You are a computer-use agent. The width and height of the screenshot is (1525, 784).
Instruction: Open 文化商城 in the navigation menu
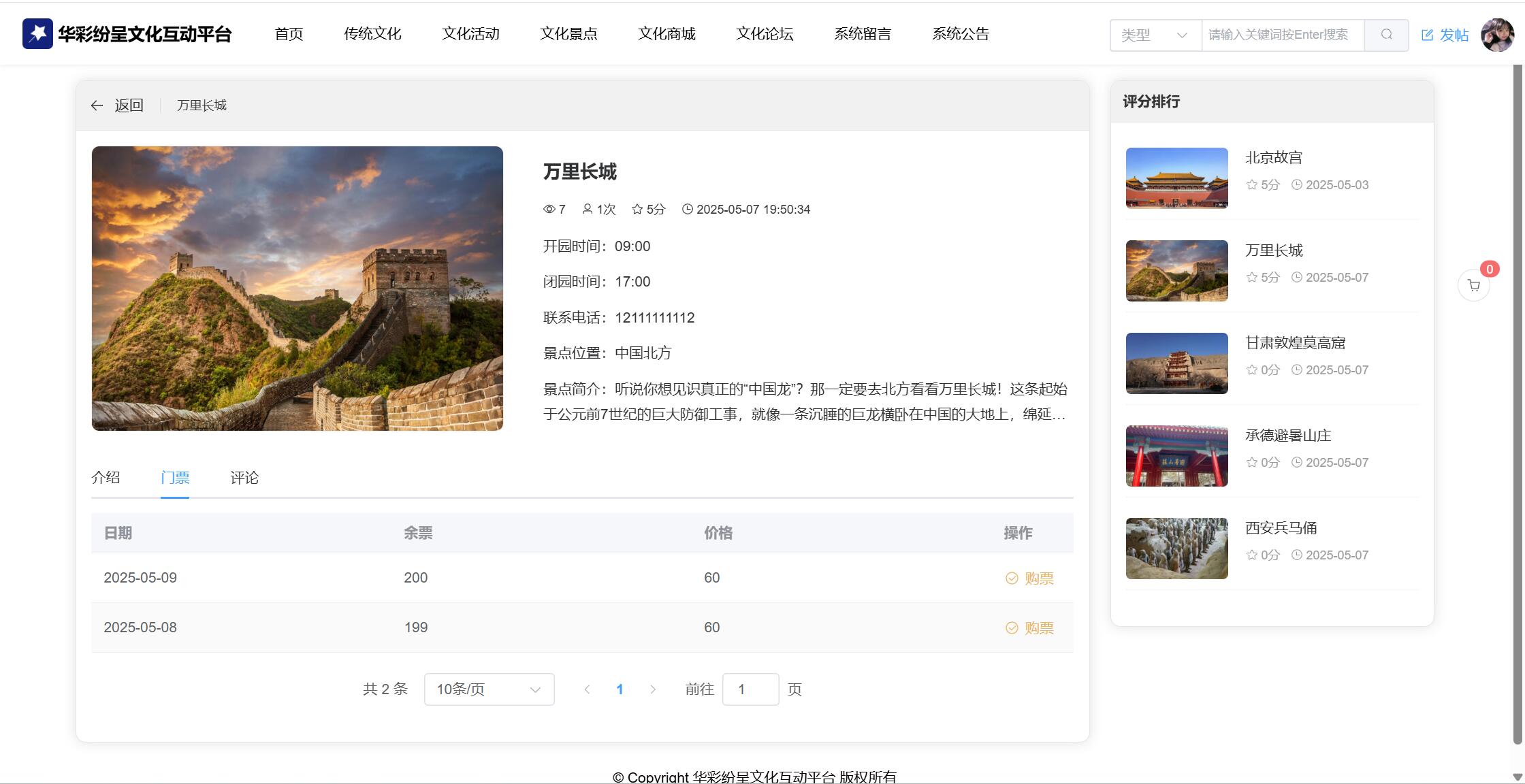[667, 34]
